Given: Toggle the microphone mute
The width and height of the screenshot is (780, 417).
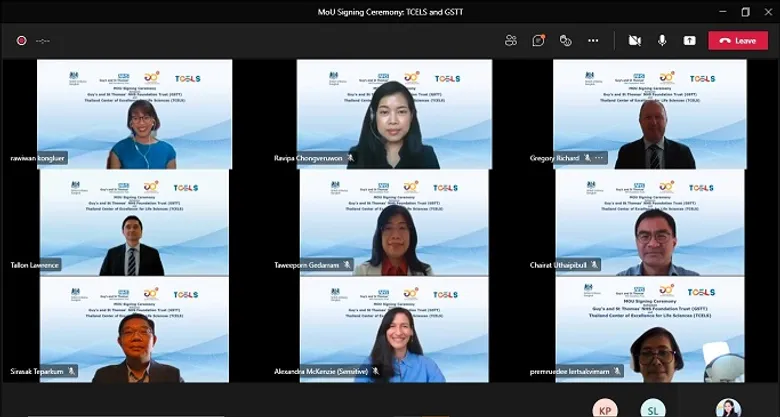Looking at the screenshot, I should click(662, 41).
